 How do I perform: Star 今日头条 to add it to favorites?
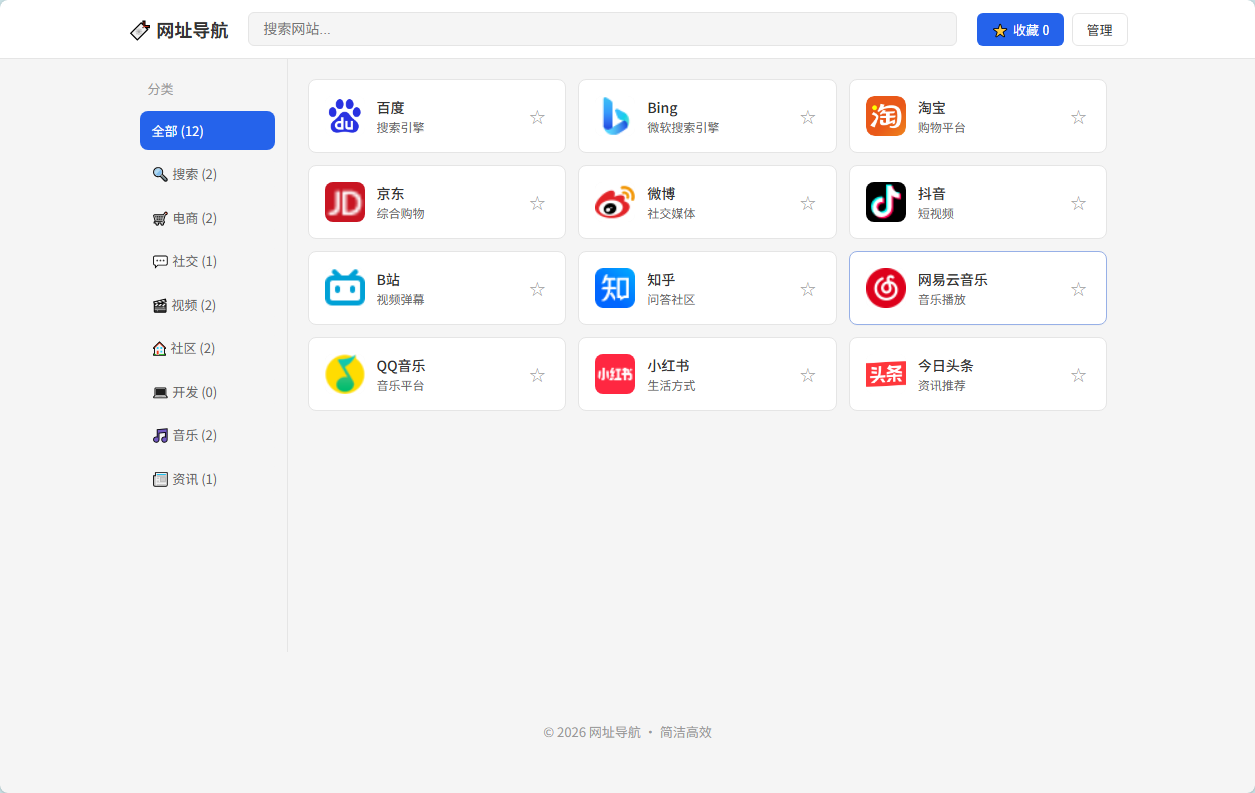pos(1078,374)
